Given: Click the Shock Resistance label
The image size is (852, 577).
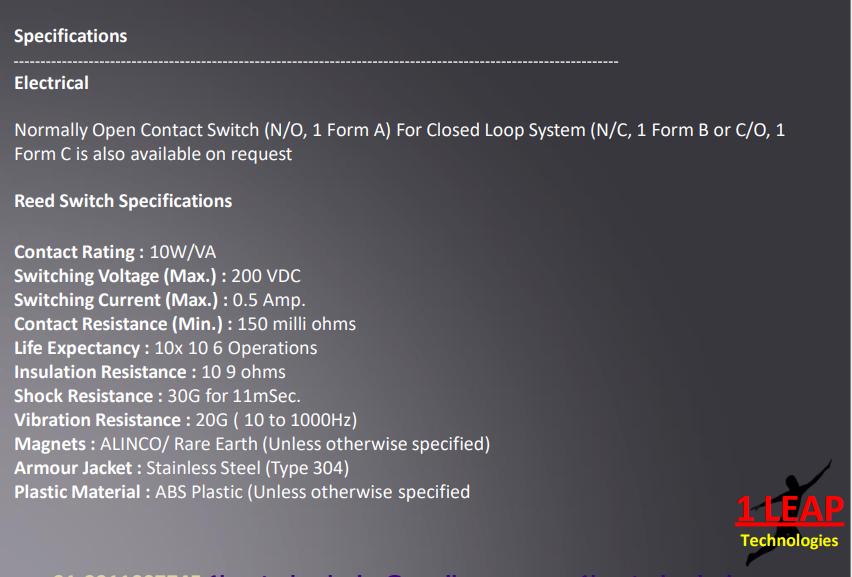Looking at the screenshot, I should click(x=84, y=396).
